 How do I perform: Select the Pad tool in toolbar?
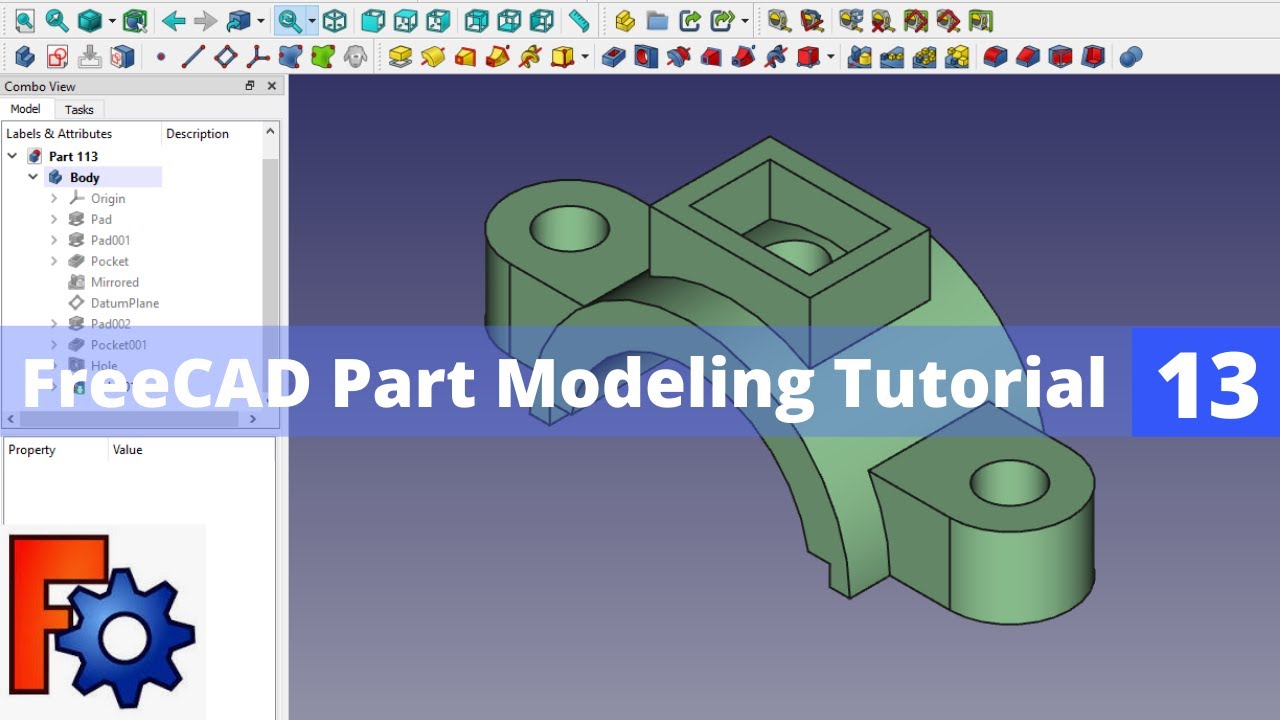pyautogui.click(x=400, y=57)
